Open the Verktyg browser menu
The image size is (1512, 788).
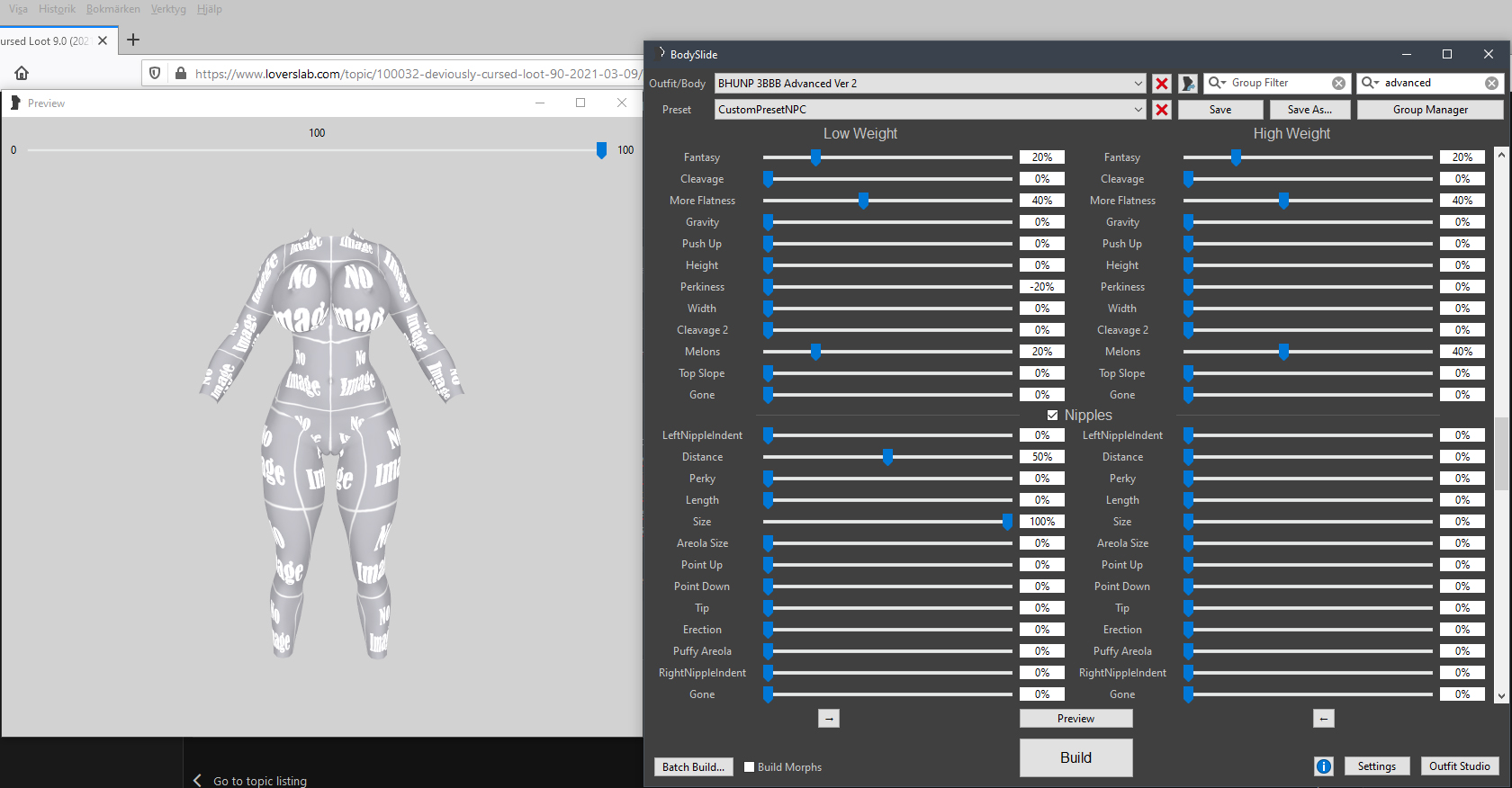tap(168, 9)
